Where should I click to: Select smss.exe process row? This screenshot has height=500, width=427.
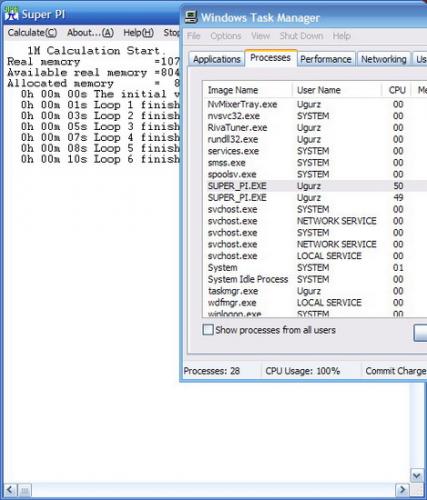315,163
